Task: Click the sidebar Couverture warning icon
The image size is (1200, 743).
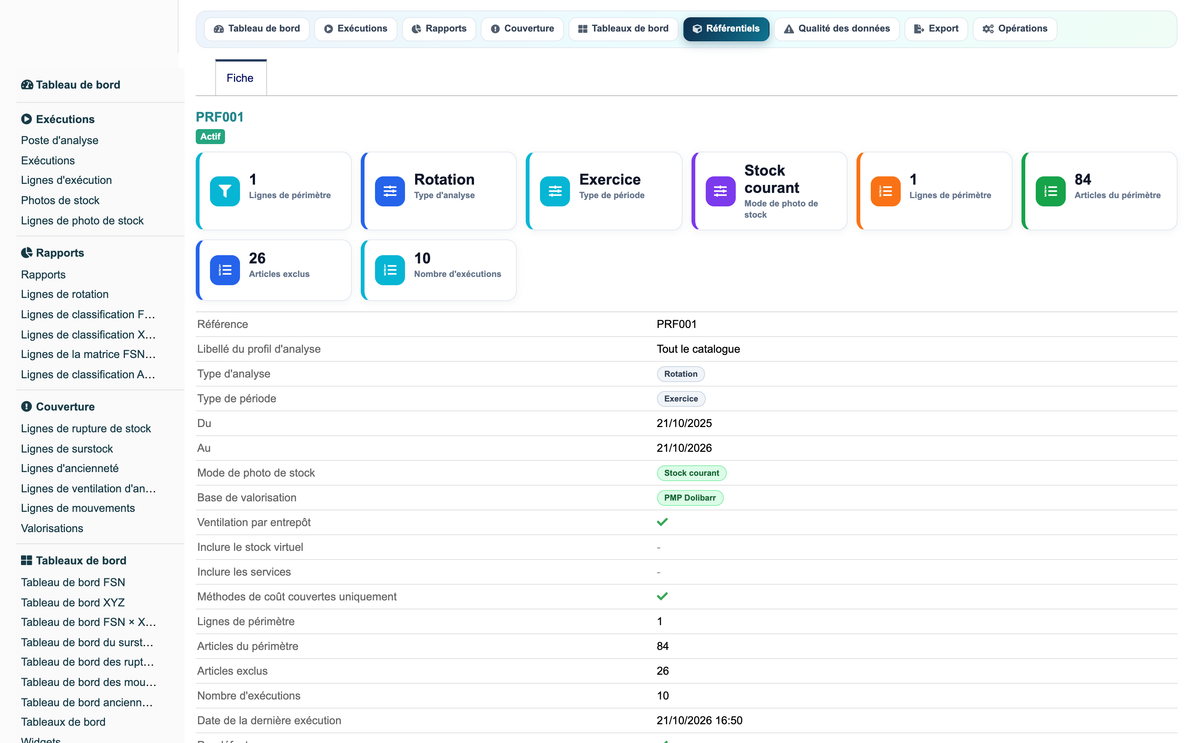Action: pyautogui.click(x=27, y=407)
